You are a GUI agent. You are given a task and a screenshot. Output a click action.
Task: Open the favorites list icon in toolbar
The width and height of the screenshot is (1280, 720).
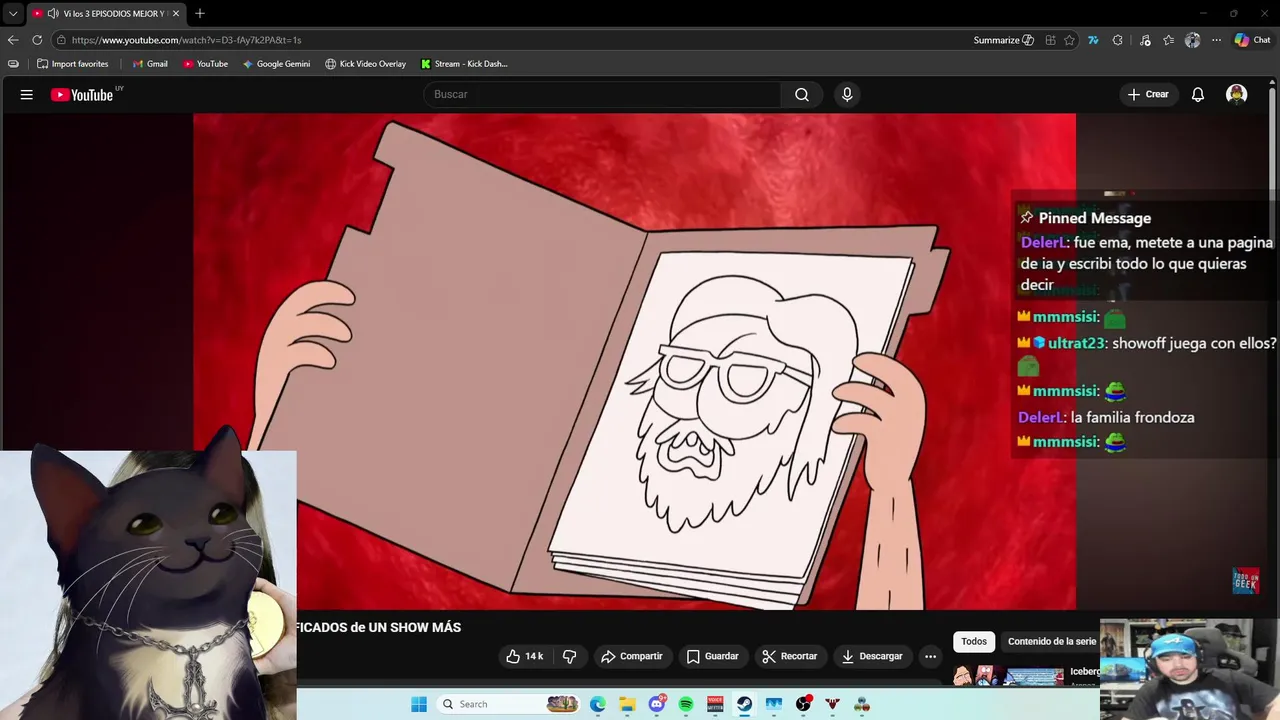pos(1168,40)
